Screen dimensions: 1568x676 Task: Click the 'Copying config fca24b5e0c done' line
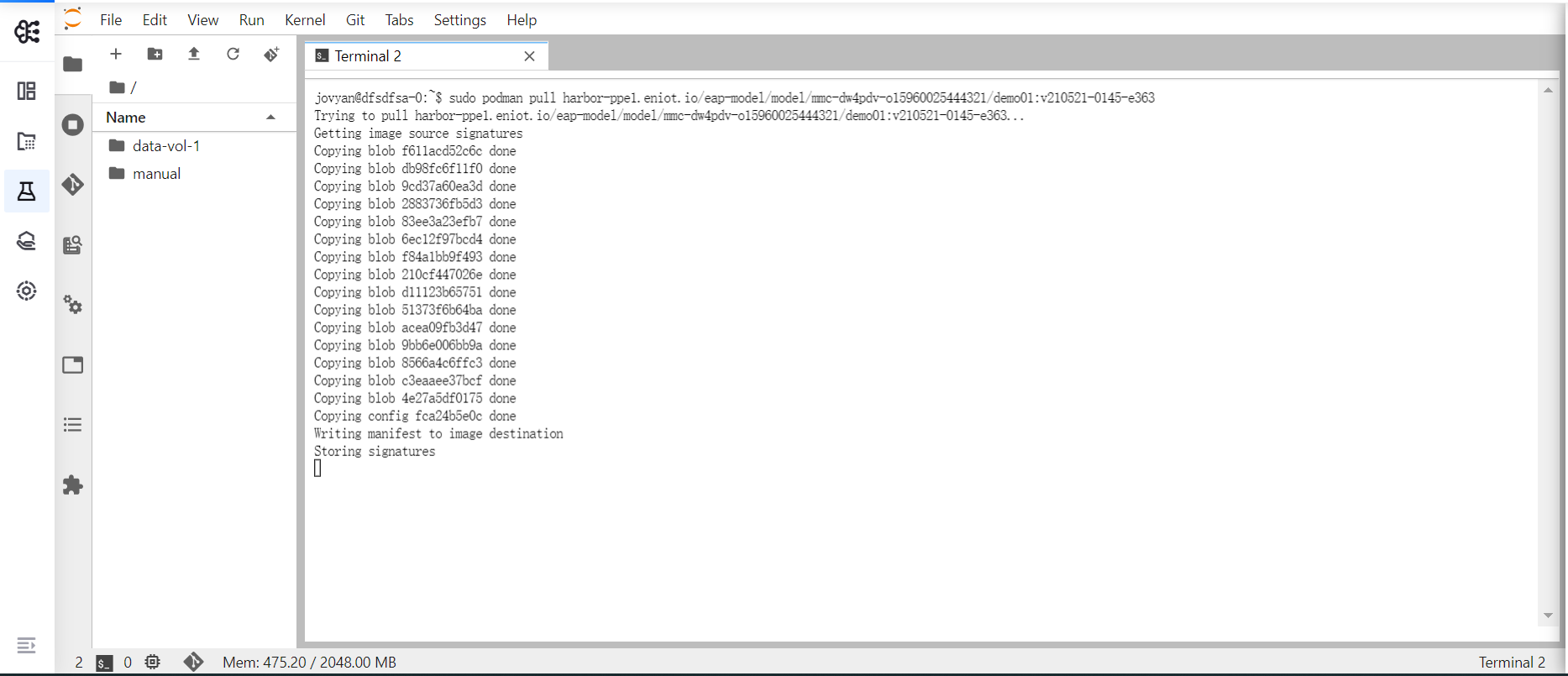[x=415, y=417]
